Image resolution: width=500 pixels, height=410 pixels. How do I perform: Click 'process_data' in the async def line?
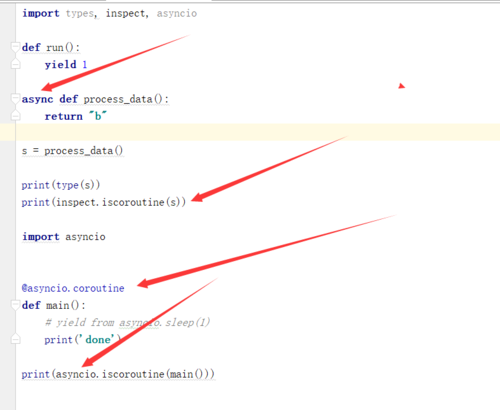click(118, 99)
